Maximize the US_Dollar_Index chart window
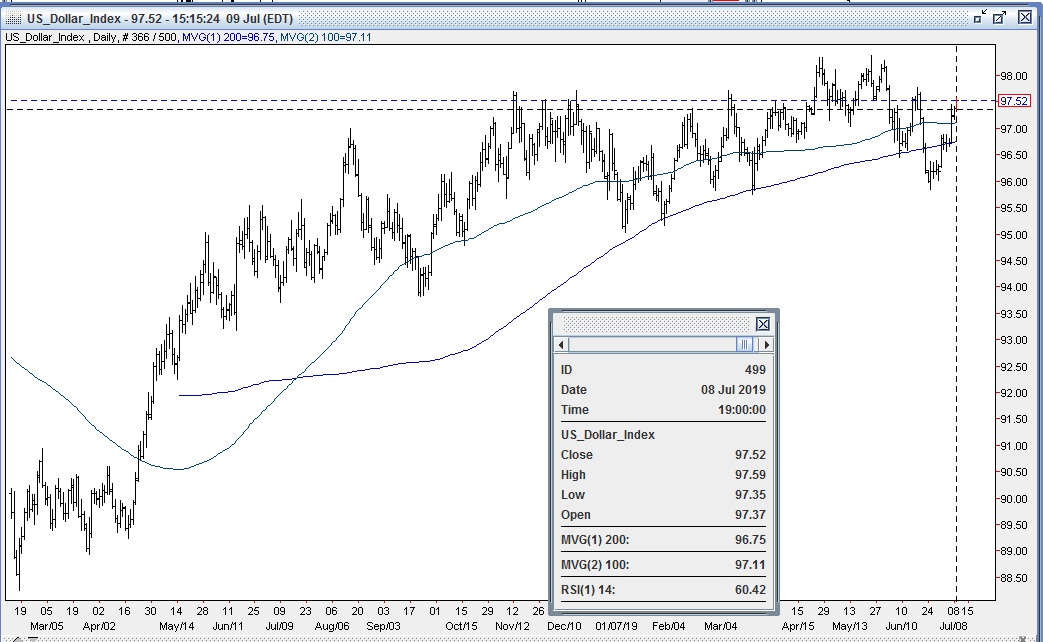This screenshot has height=642, width=1043. click(x=1000, y=18)
